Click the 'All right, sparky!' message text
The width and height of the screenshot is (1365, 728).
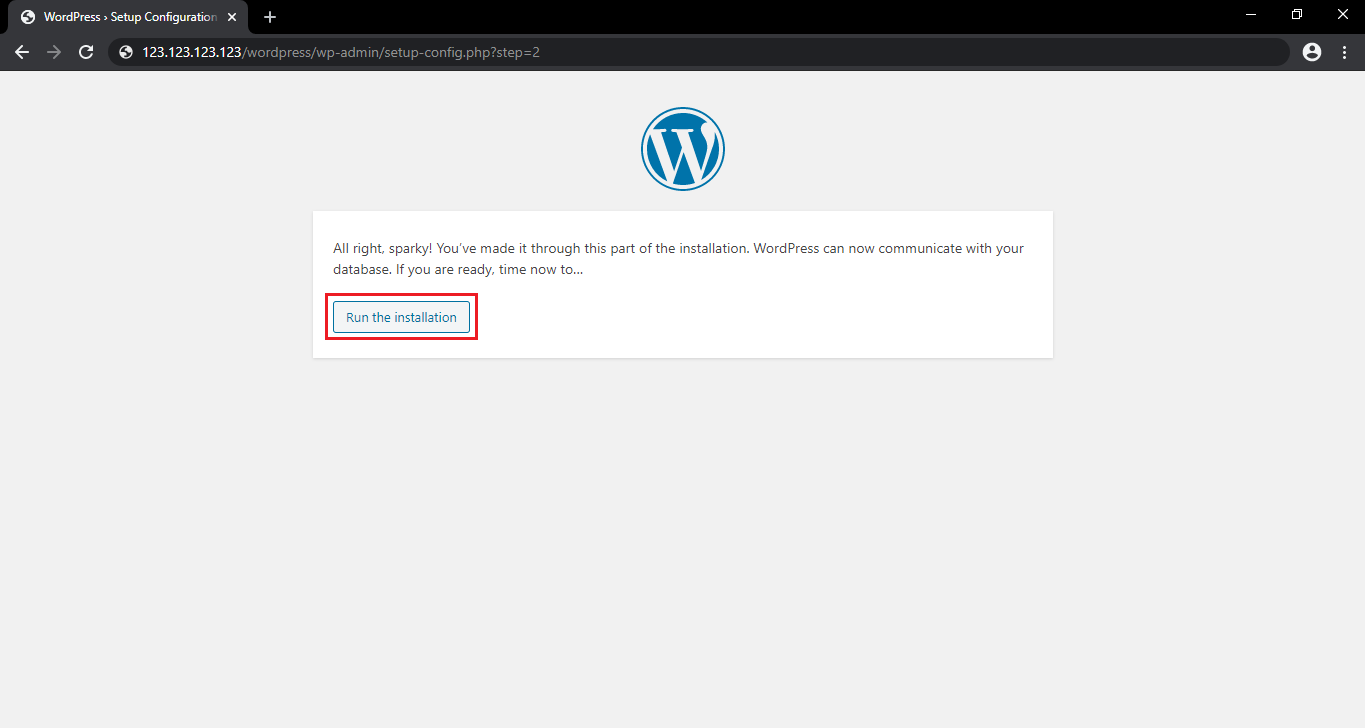coord(678,259)
